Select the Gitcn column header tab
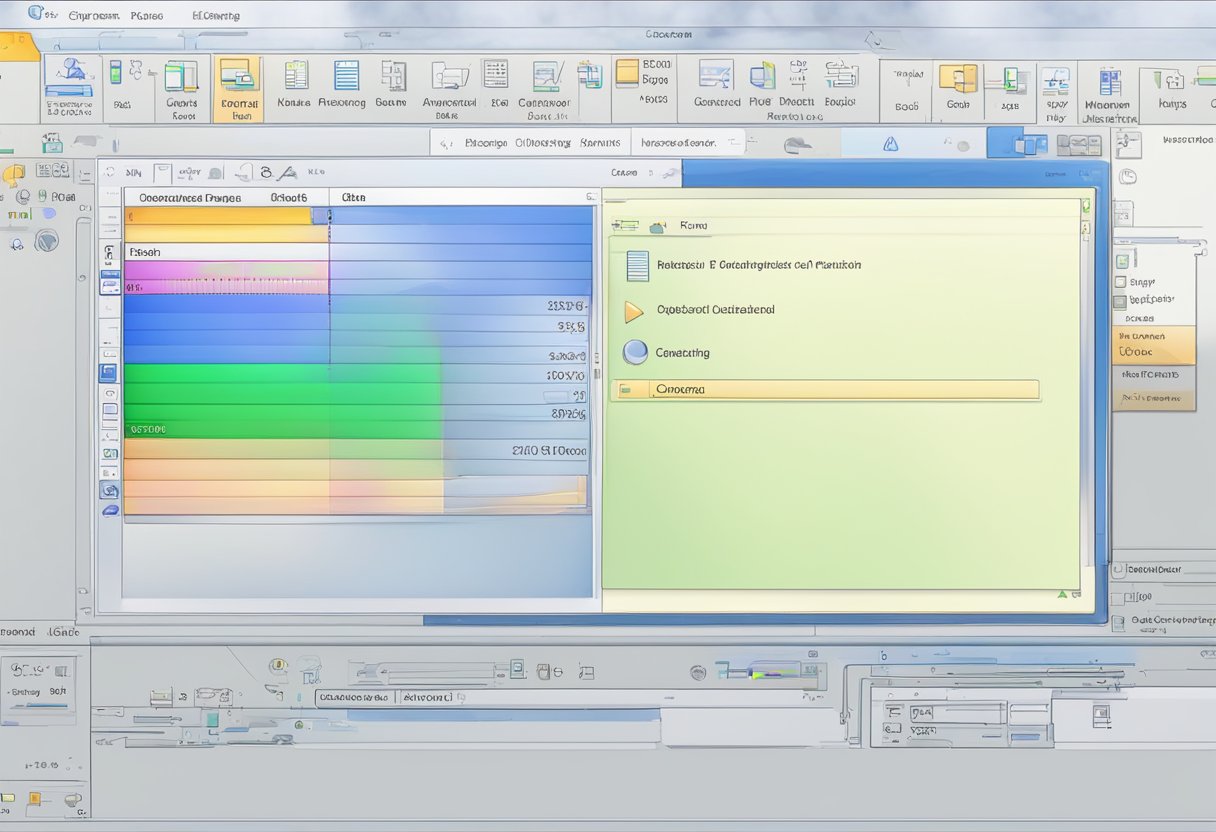The width and height of the screenshot is (1216, 832). pos(354,198)
